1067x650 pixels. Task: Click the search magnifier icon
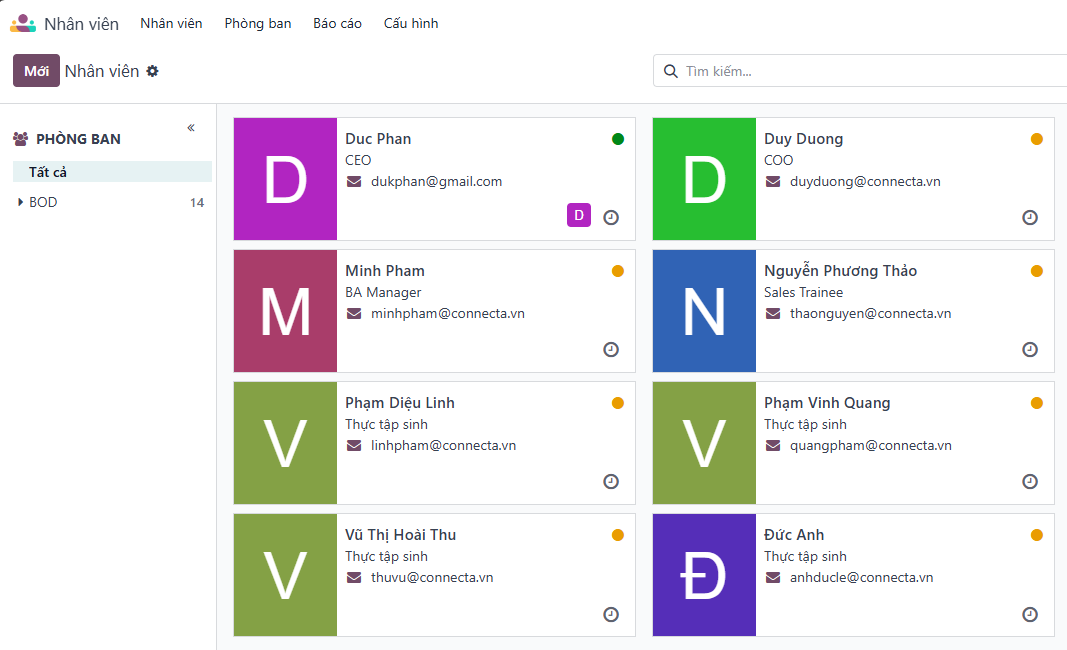[x=670, y=71]
